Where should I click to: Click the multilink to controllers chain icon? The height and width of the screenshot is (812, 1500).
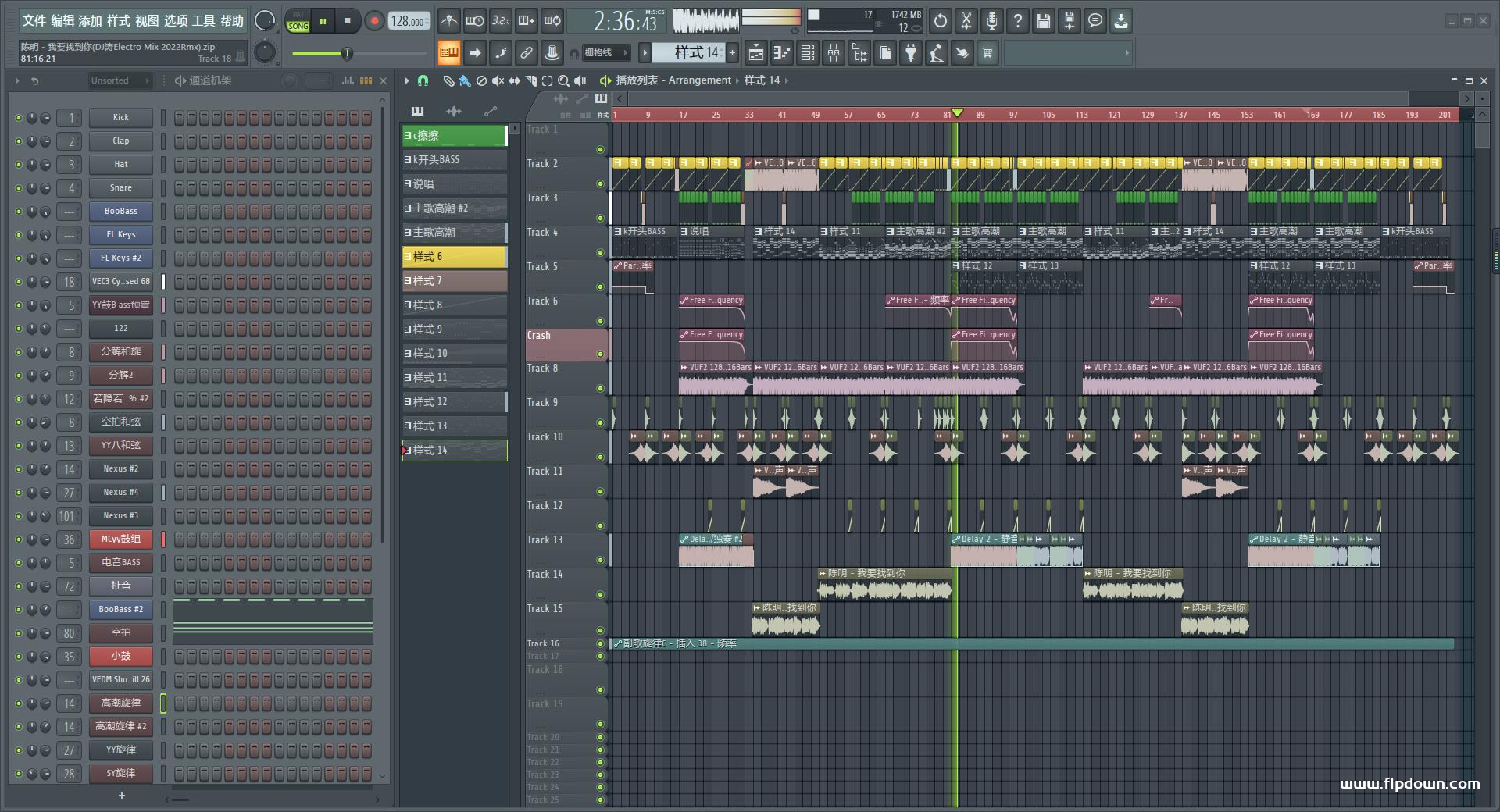coord(527,53)
